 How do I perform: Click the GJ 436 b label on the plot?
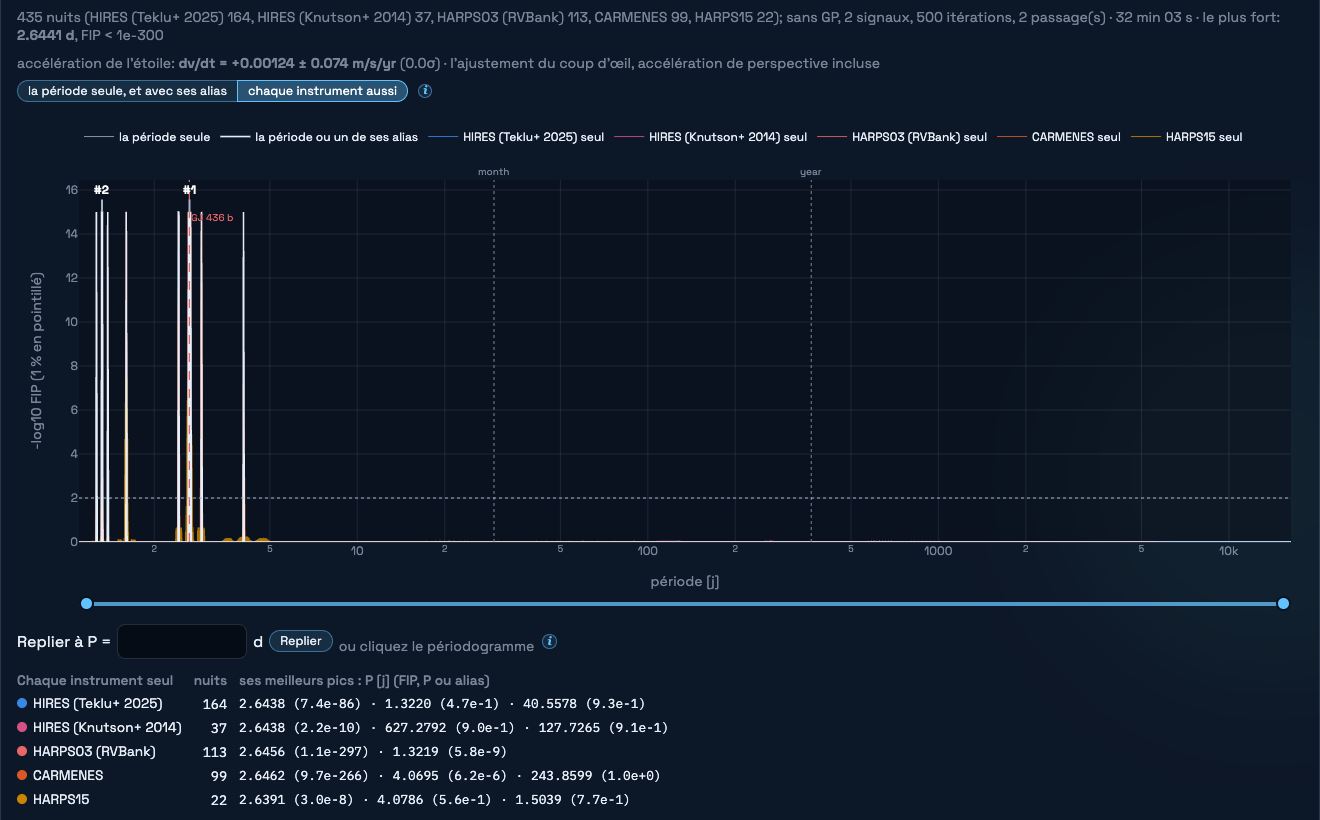click(212, 217)
